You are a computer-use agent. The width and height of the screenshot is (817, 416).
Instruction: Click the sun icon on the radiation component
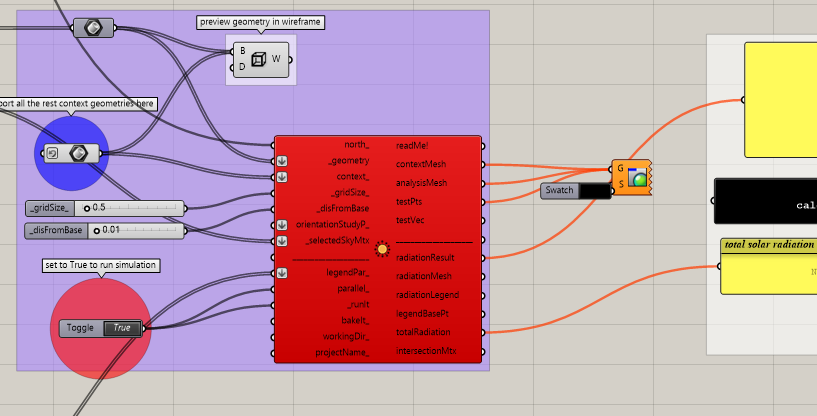point(381,250)
